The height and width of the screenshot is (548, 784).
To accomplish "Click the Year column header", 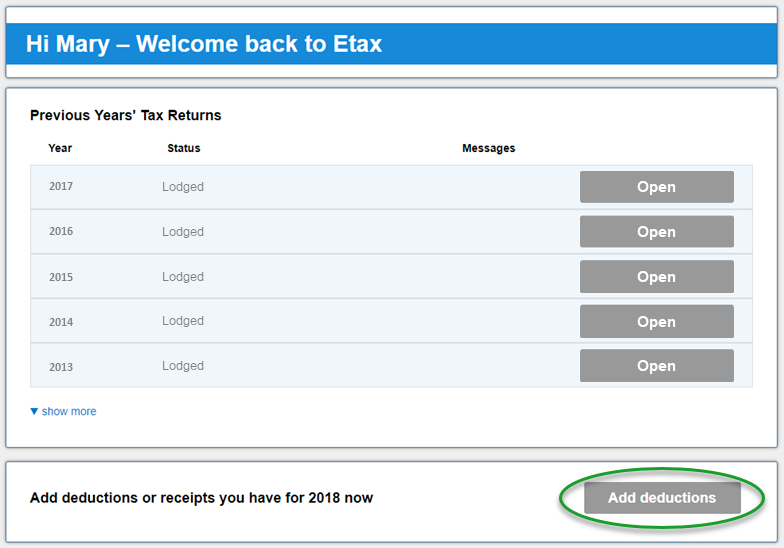I will click(60, 148).
